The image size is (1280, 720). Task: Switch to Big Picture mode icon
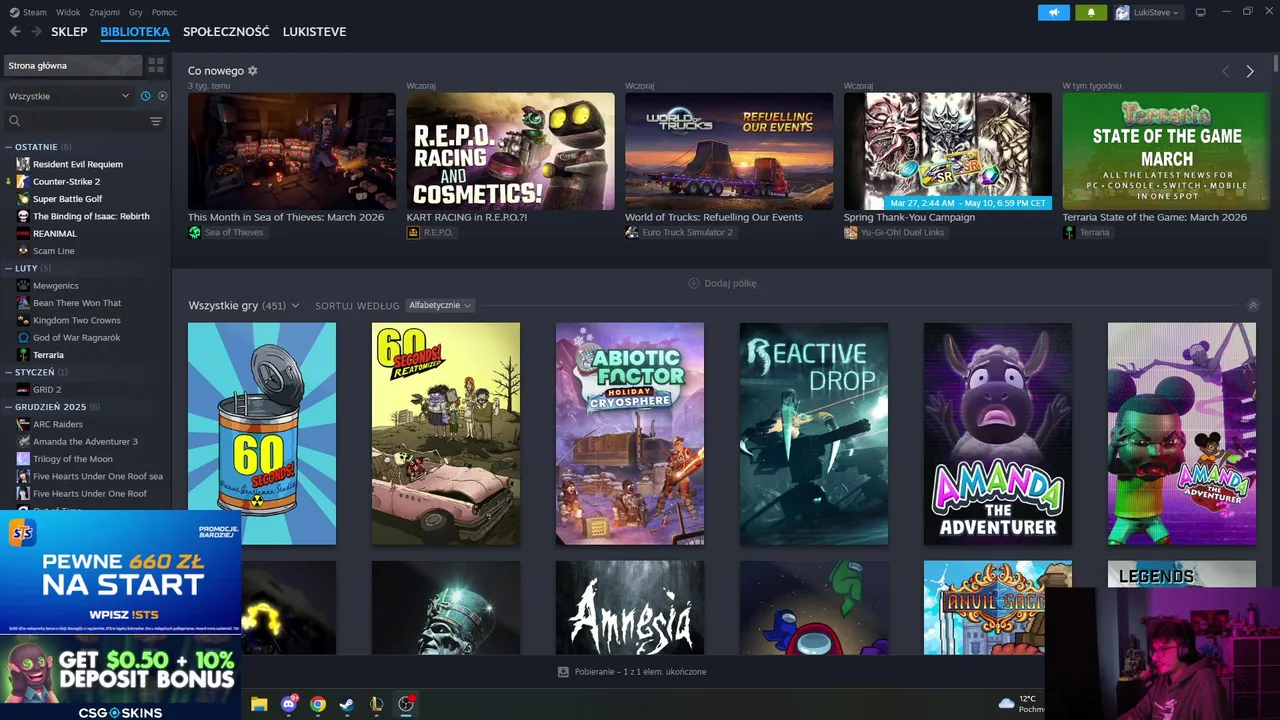(1201, 12)
